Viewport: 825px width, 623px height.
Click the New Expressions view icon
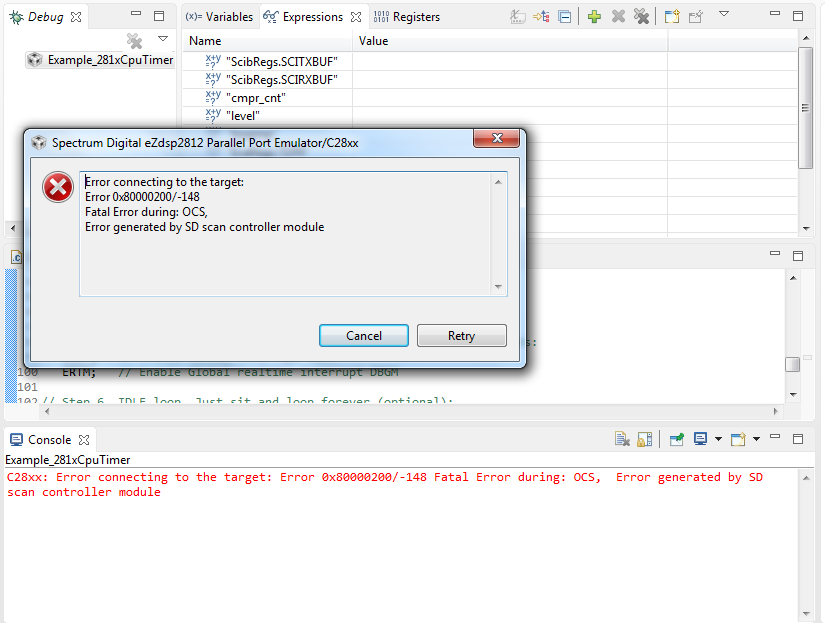(672, 17)
